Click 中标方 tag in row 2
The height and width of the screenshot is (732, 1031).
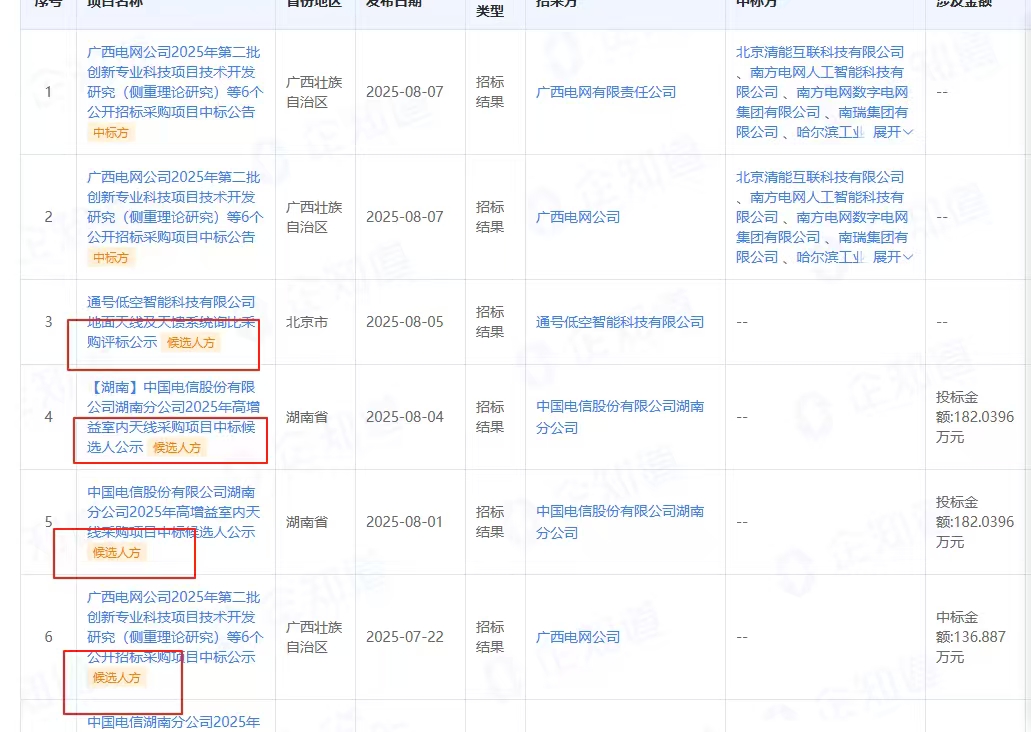[110, 258]
